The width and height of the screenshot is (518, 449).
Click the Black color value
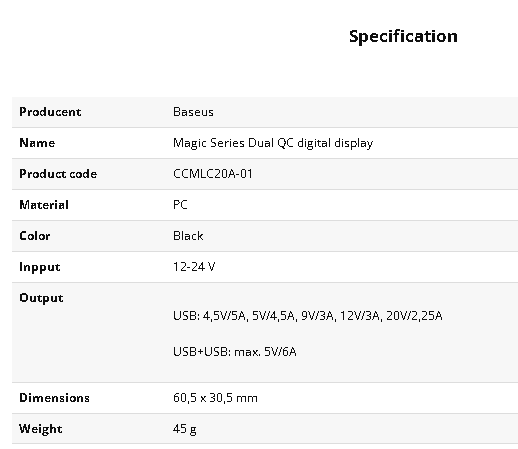click(188, 236)
